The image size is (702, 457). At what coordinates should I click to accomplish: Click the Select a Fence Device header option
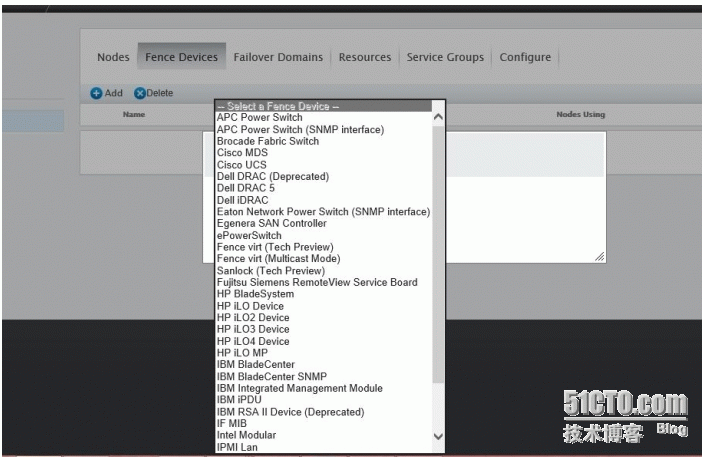click(x=324, y=106)
